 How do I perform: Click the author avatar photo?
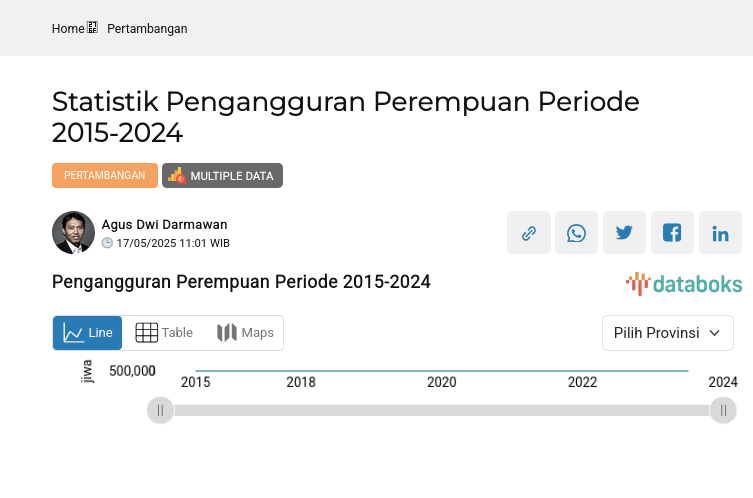click(x=73, y=232)
